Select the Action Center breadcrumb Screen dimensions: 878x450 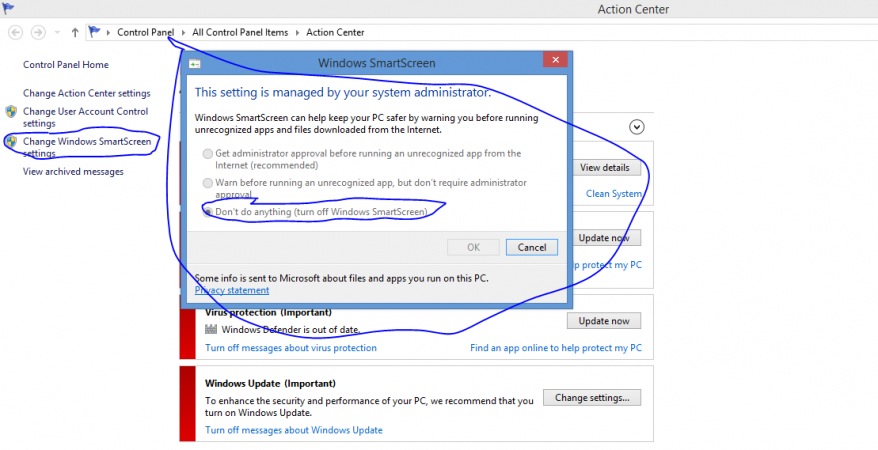coord(335,32)
